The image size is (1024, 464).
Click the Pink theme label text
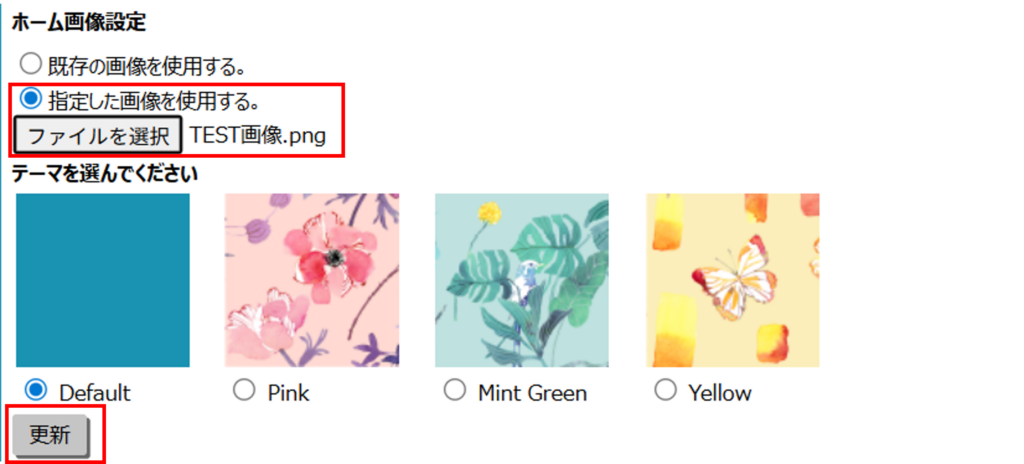click(288, 392)
